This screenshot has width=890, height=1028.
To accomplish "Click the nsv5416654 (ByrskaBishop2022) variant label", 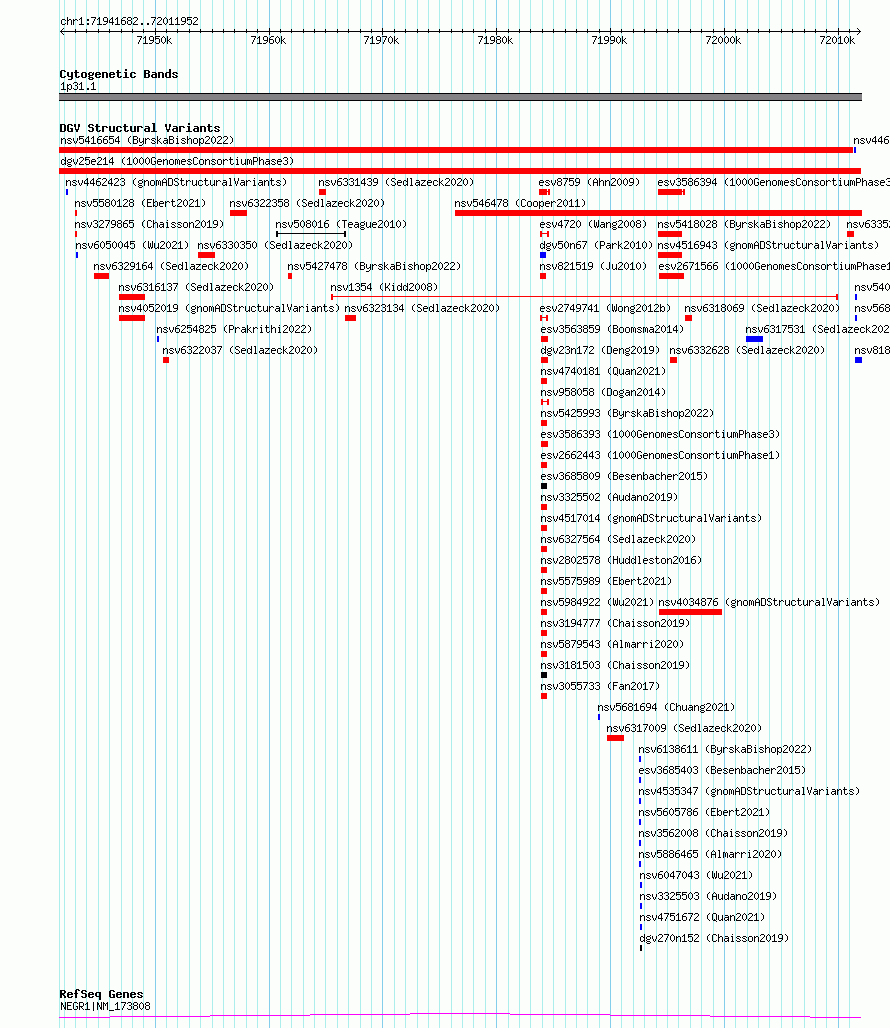I will click(147, 140).
